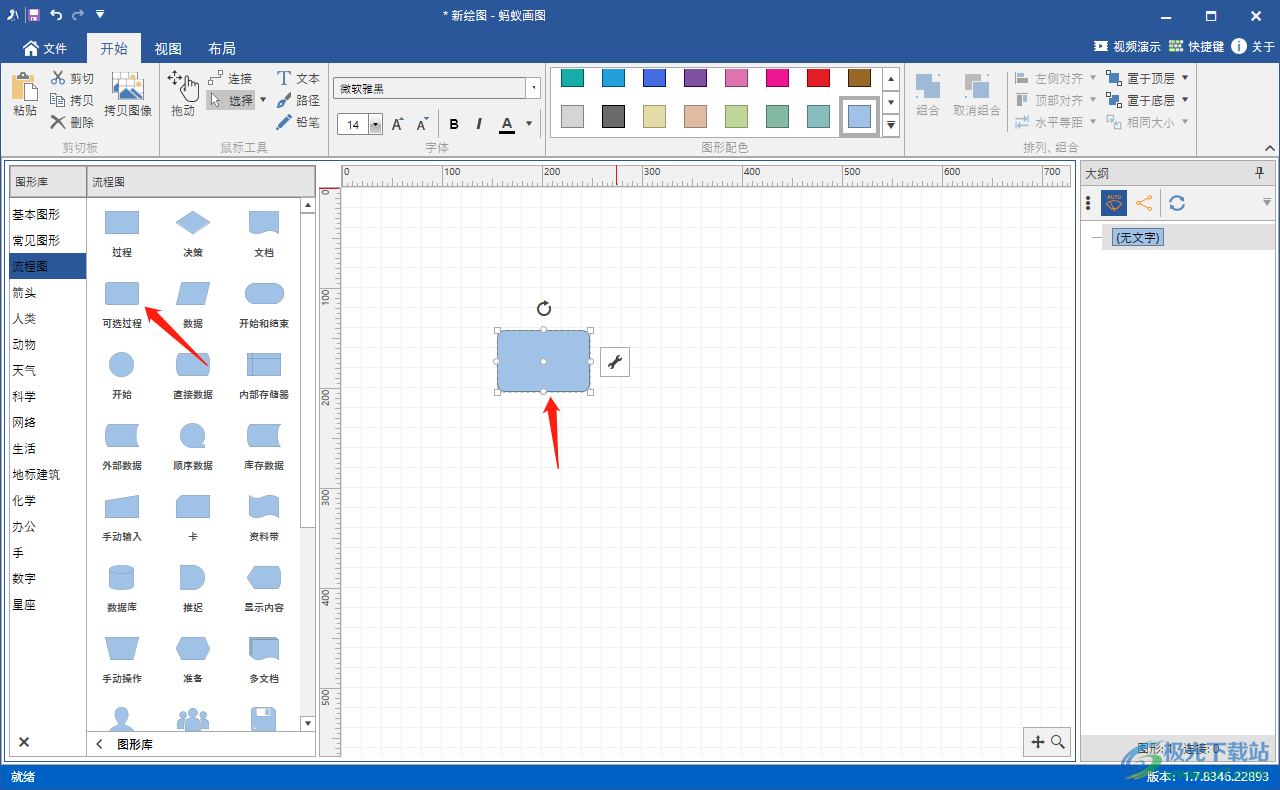Pick the dark gray color swatch
Image resolution: width=1280 pixels, height=790 pixels.
tap(613, 116)
